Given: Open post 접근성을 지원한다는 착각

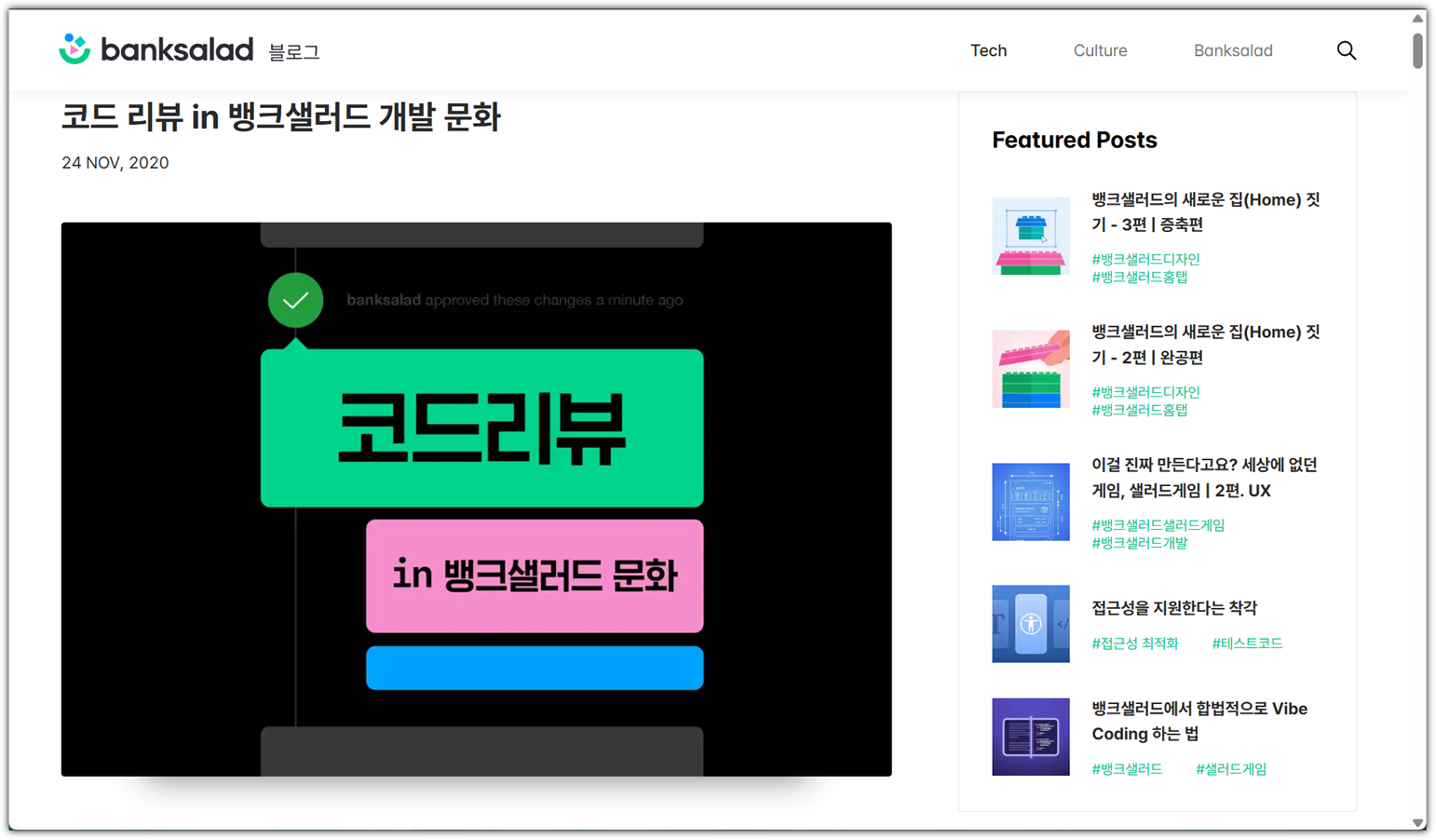Looking at the screenshot, I should pos(1174,608).
